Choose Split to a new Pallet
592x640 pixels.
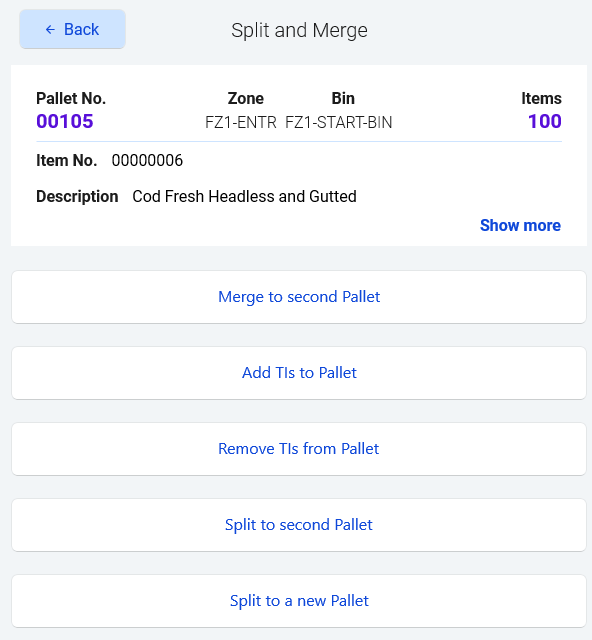point(299,601)
